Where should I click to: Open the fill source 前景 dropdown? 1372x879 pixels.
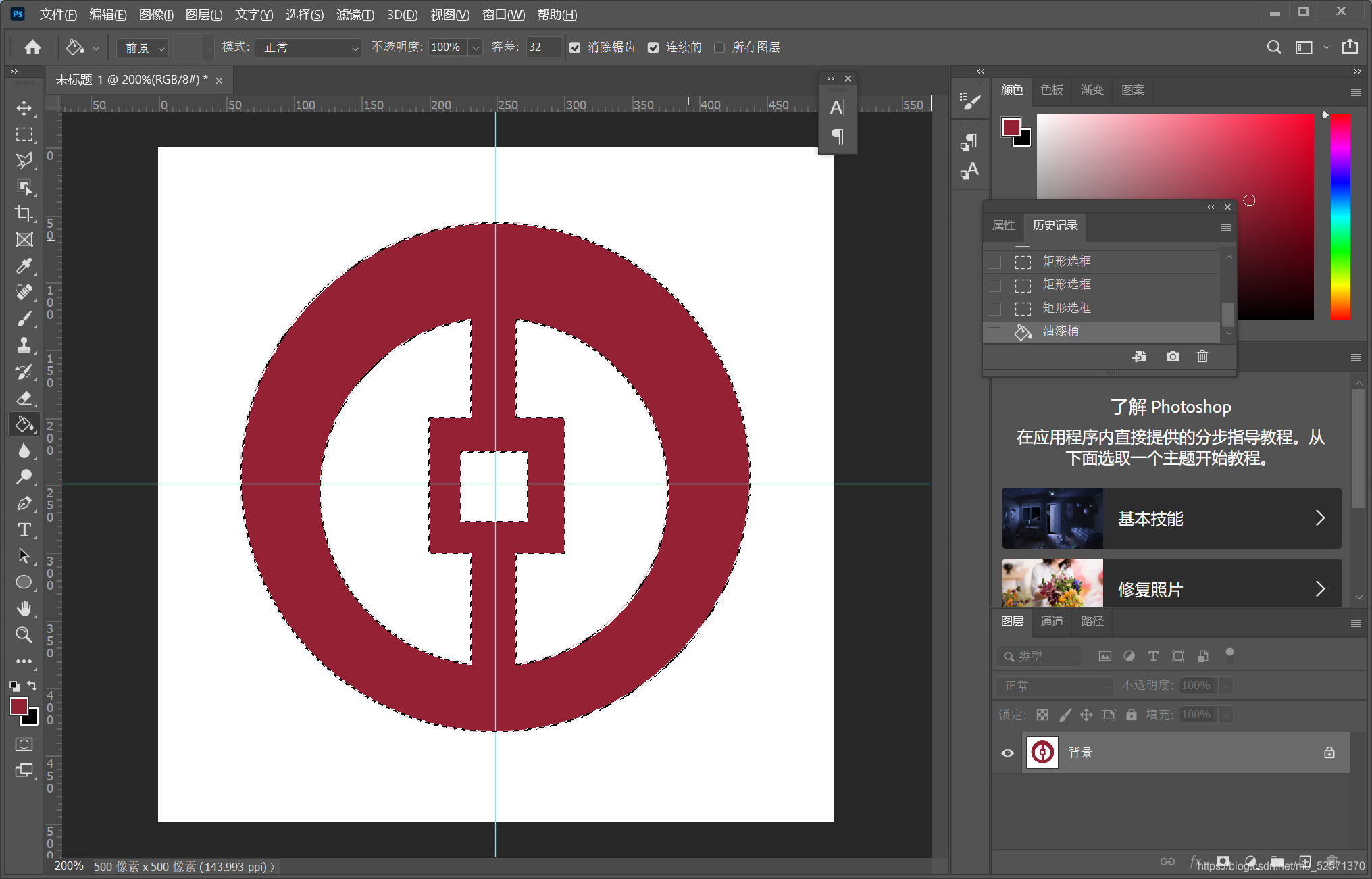tap(143, 47)
